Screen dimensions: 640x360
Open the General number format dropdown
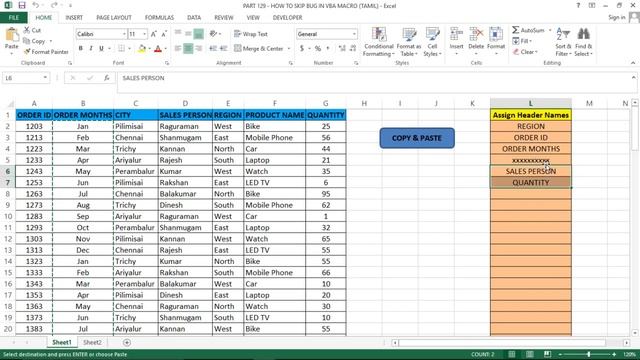tap(354, 34)
